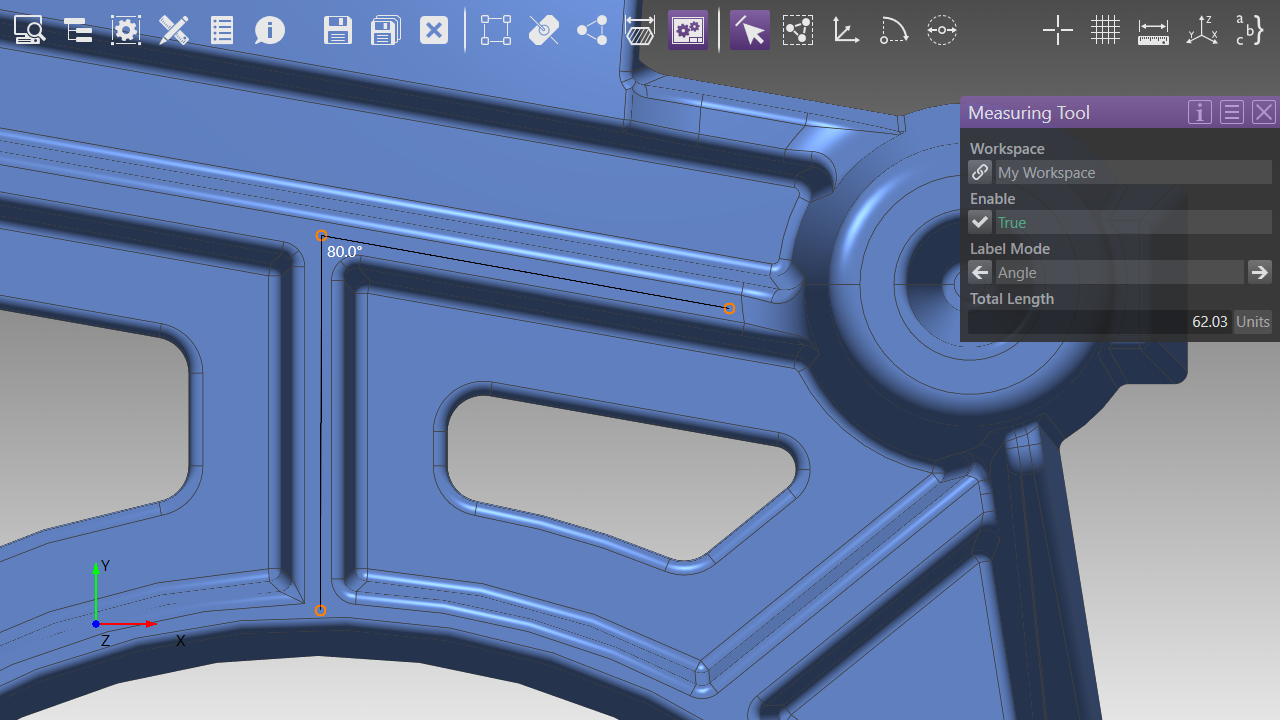This screenshot has height=720, width=1280.
Task: Click the XYZ axes orientation icon
Action: 1201,30
